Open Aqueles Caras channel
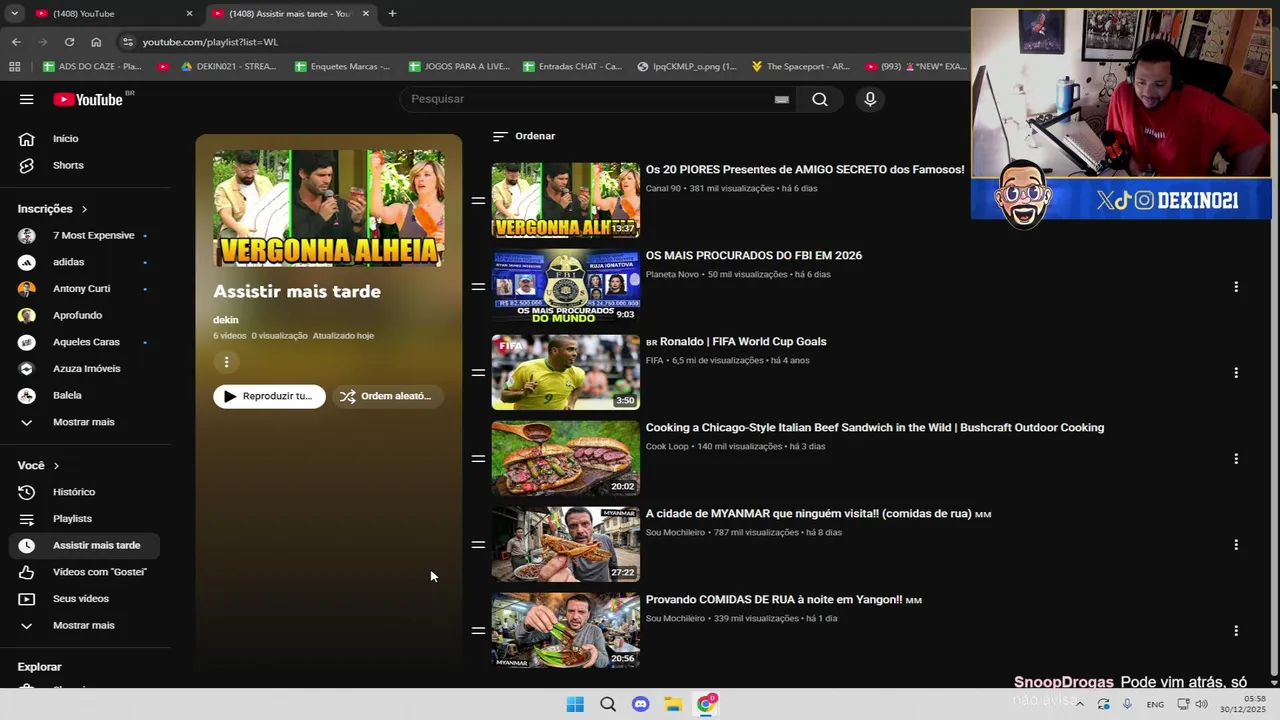1280x720 pixels. 87,342
